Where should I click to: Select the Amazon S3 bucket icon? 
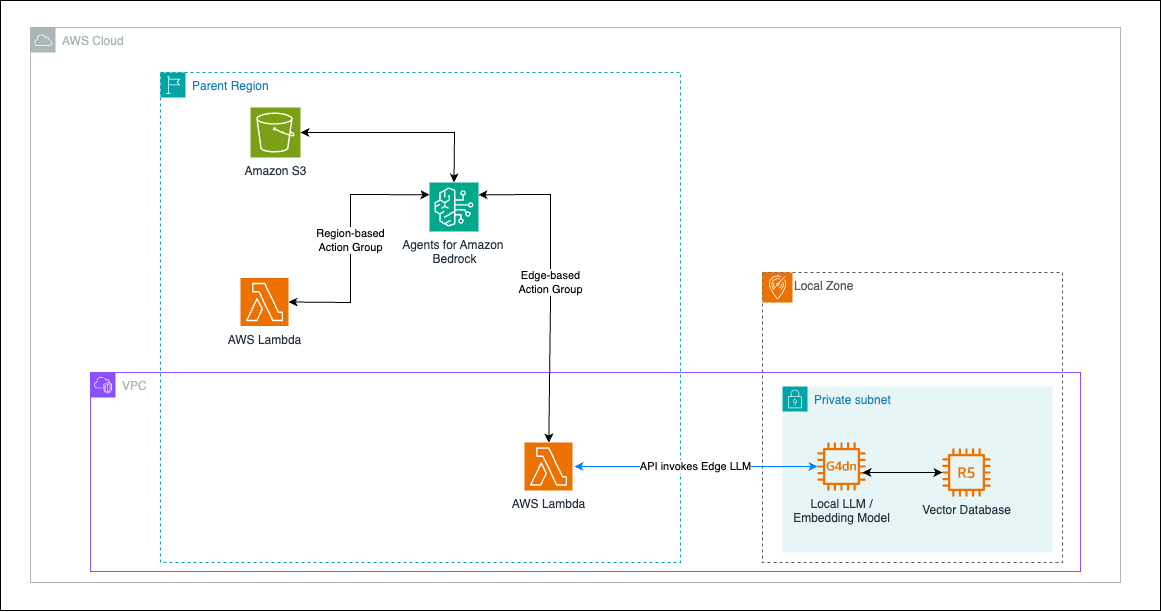pyautogui.click(x=275, y=131)
